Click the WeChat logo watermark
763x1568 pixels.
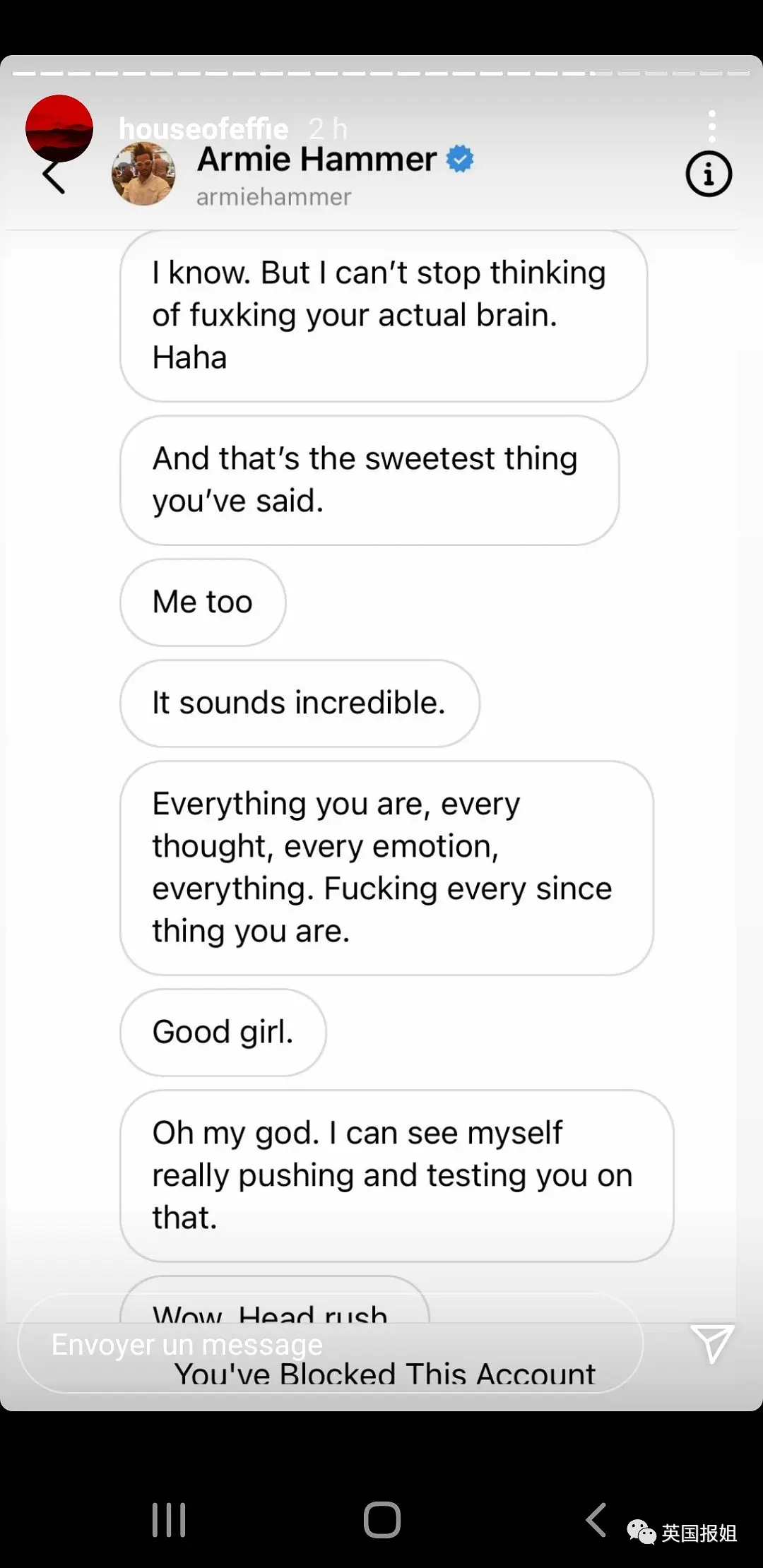pyautogui.click(x=641, y=1532)
